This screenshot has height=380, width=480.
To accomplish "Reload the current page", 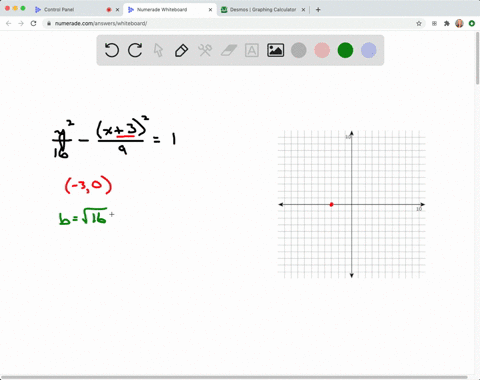I will (33, 23).
